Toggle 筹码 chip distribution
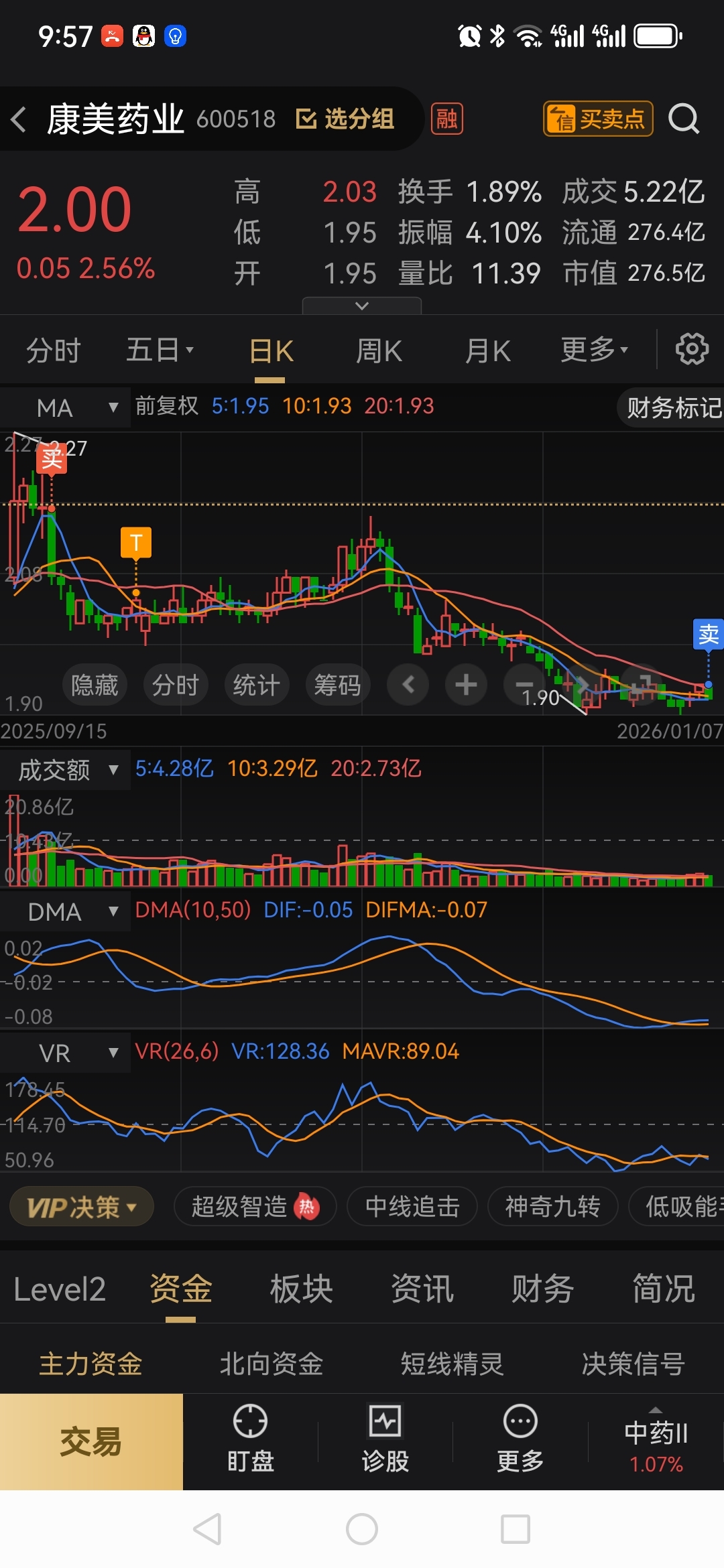724x1568 pixels. [x=338, y=685]
